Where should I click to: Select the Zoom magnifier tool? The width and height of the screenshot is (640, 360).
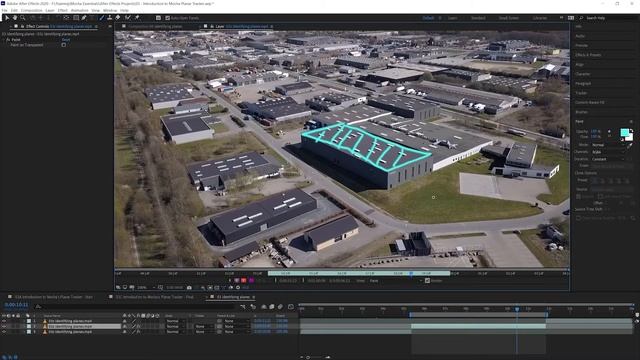[x=23, y=18]
